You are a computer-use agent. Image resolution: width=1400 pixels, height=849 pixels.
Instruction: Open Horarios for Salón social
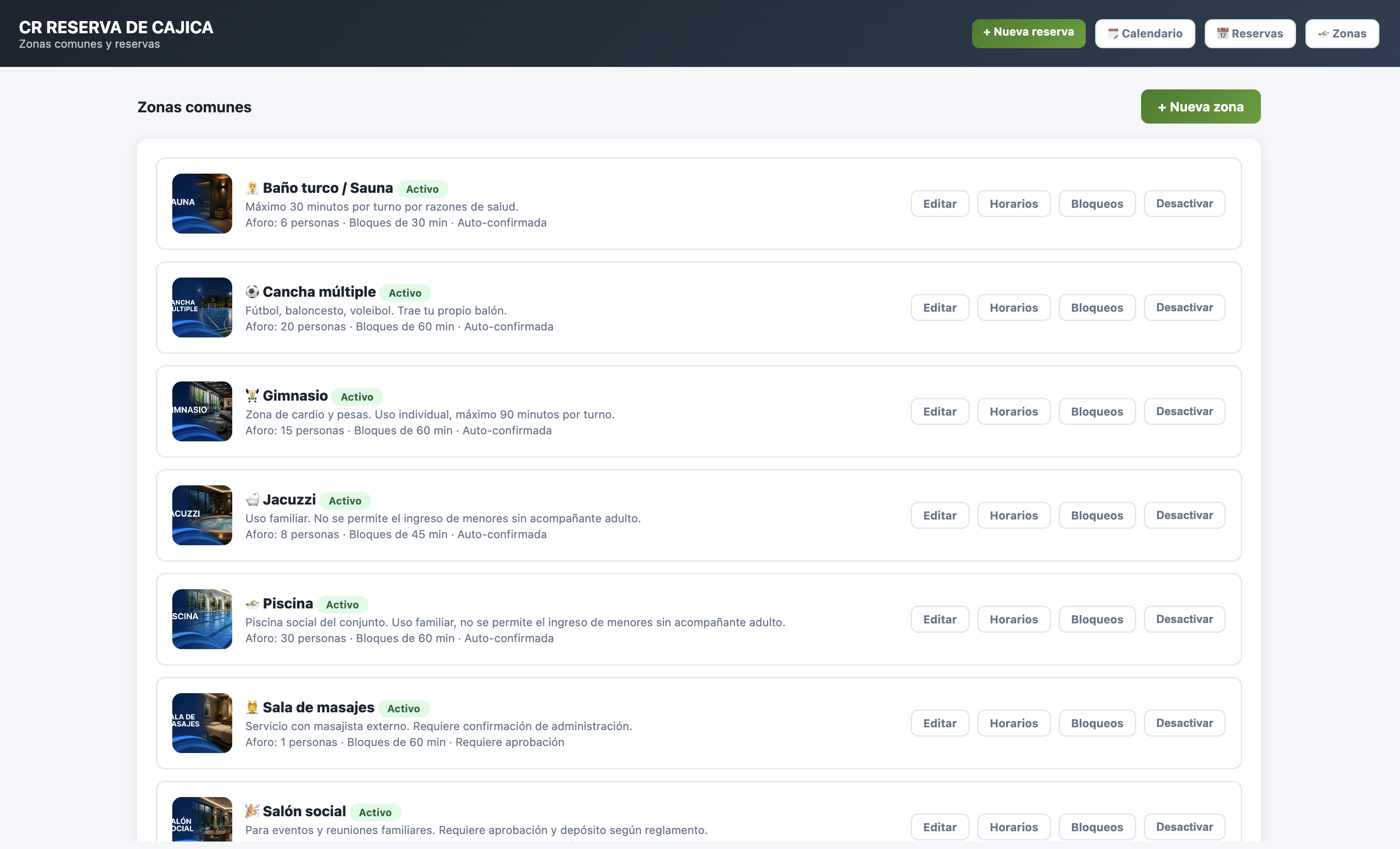(x=1014, y=827)
